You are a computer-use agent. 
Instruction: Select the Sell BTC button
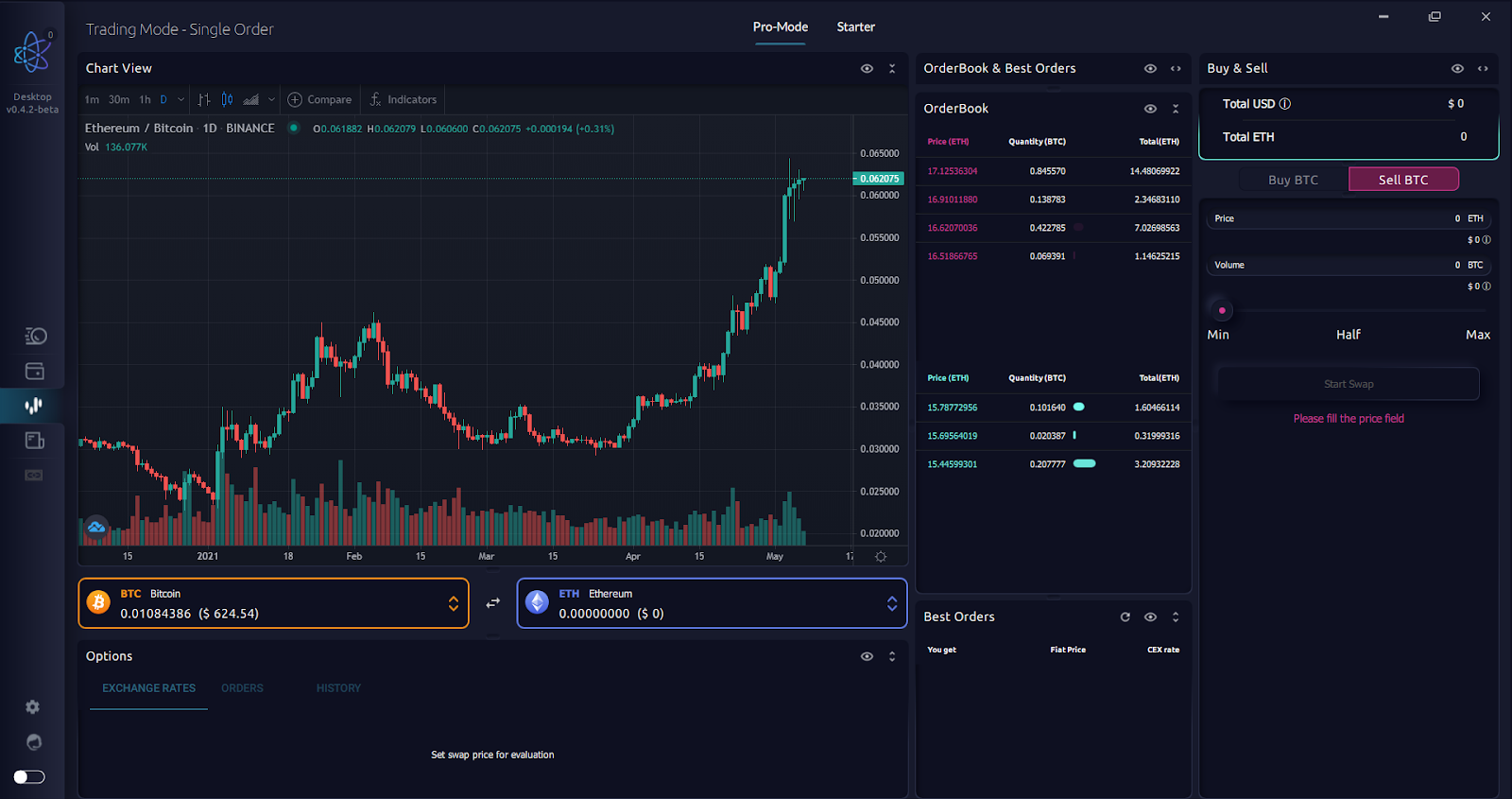(x=1403, y=179)
